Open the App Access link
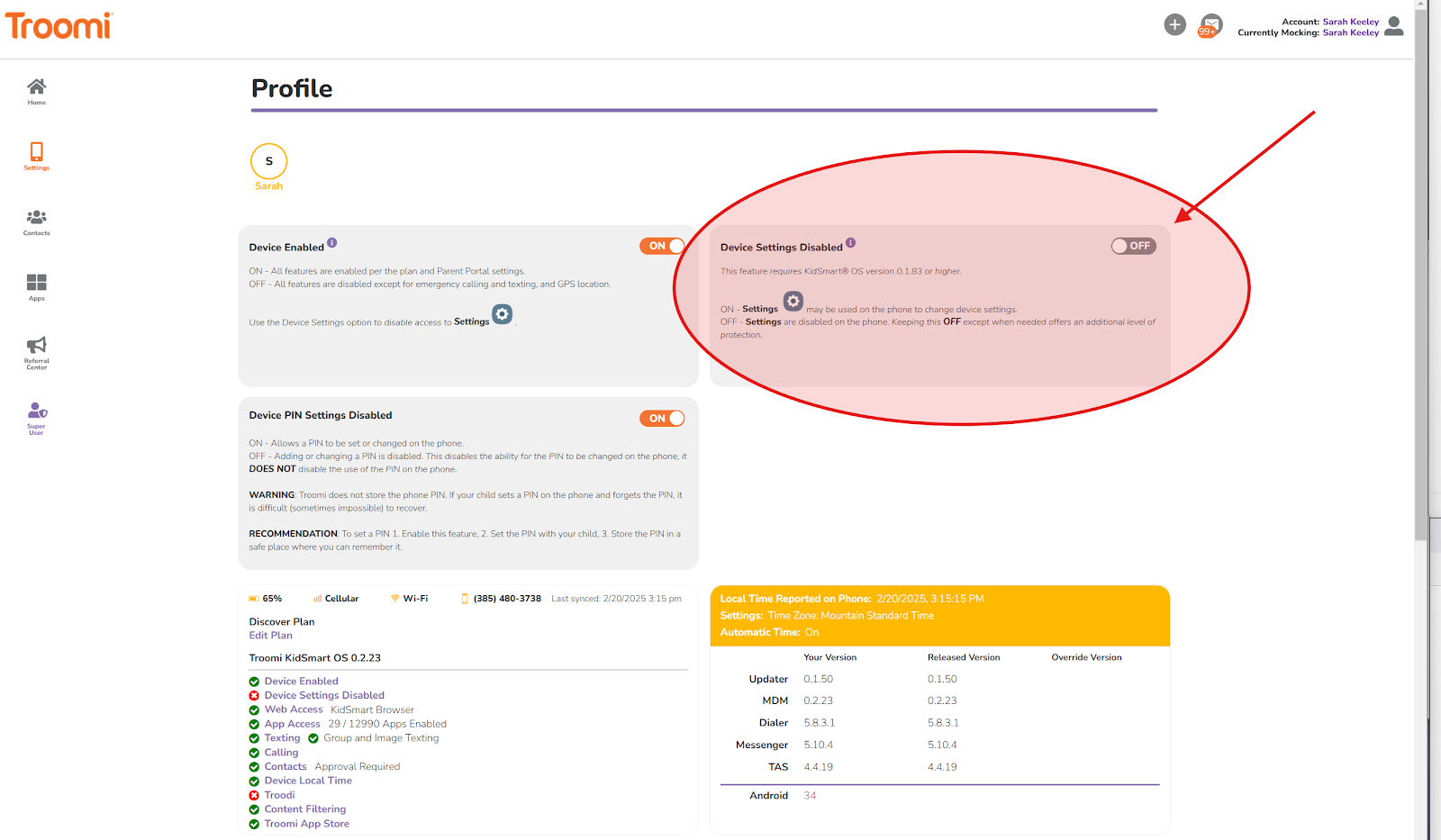The image size is (1441, 840). pos(292,724)
